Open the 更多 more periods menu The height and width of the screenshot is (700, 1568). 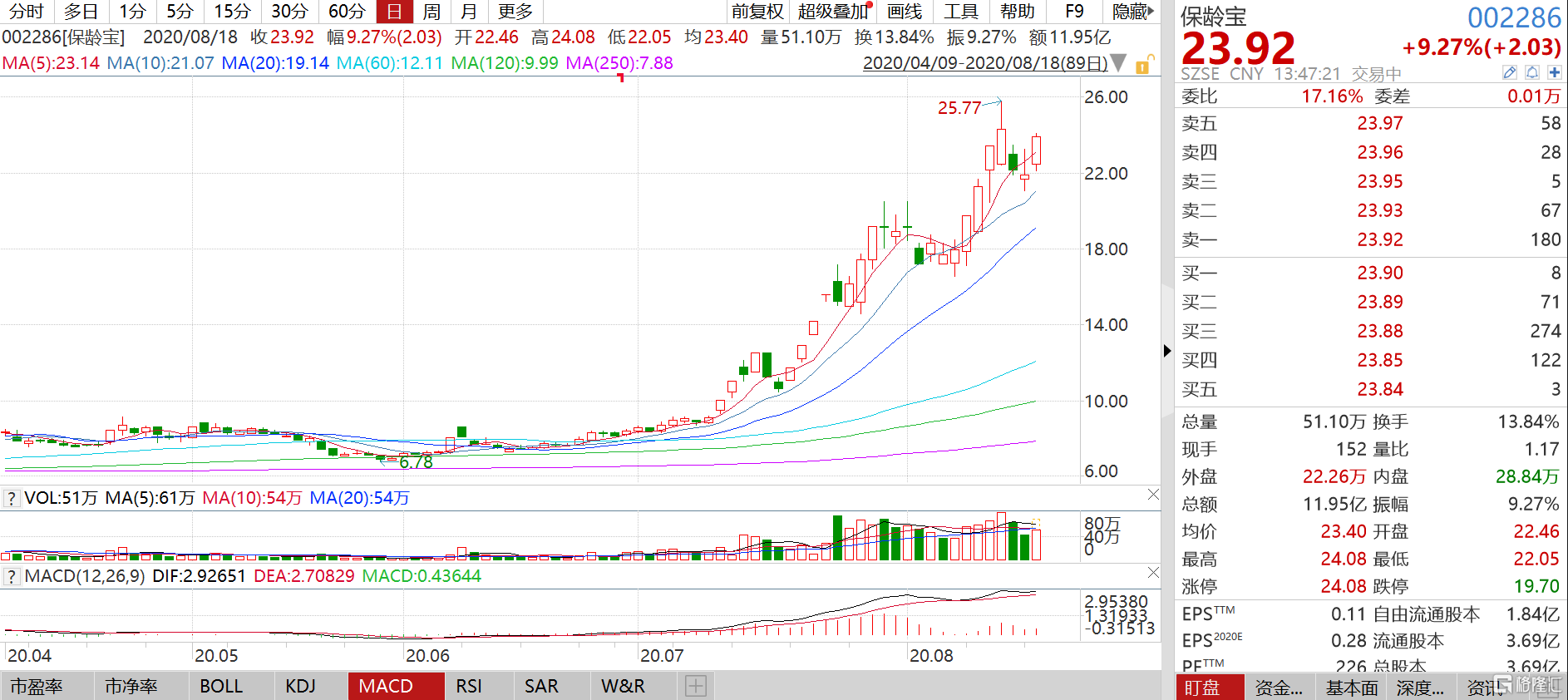pyautogui.click(x=515, y=12)
